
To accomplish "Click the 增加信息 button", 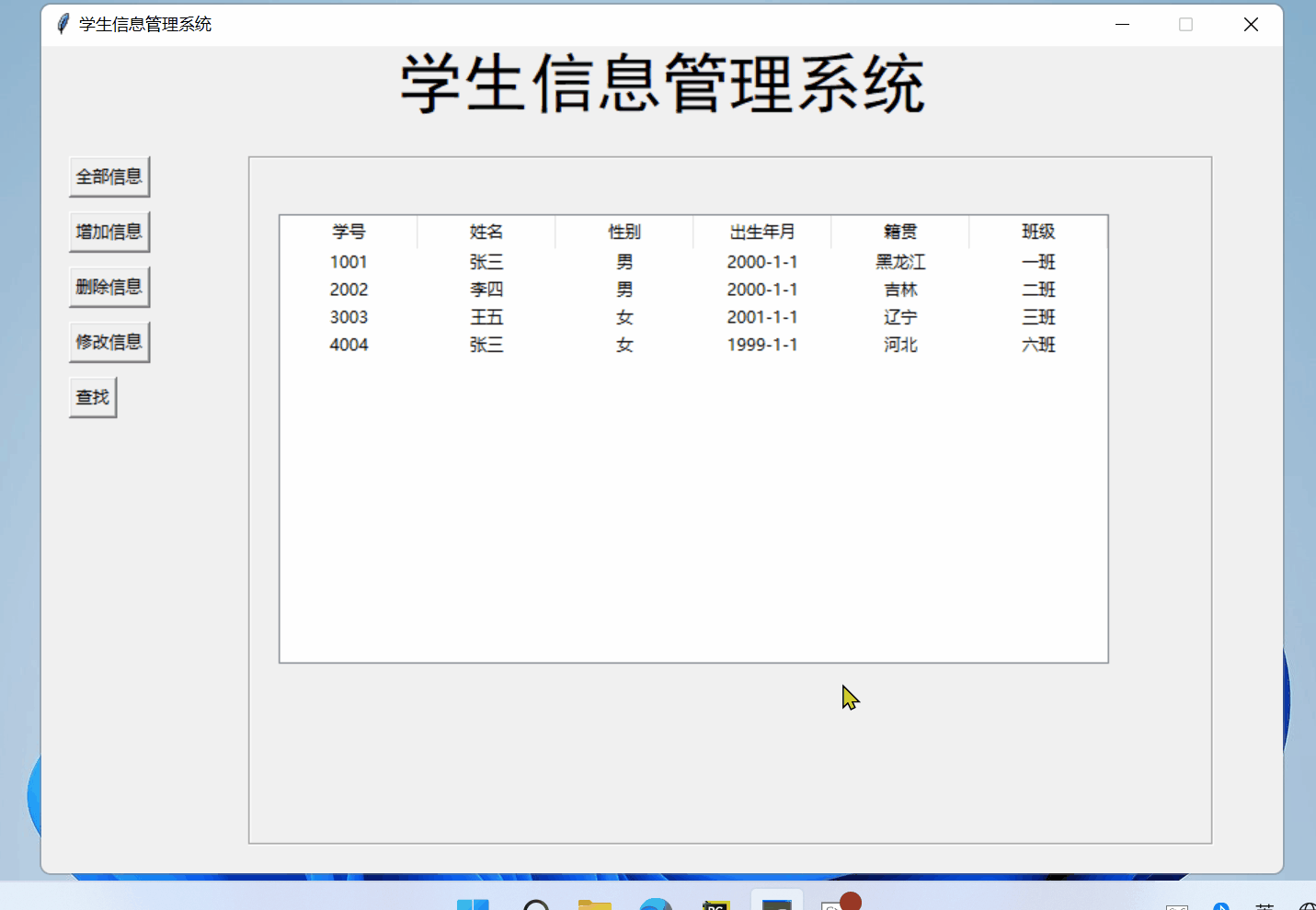I will [x=109, y=231].
